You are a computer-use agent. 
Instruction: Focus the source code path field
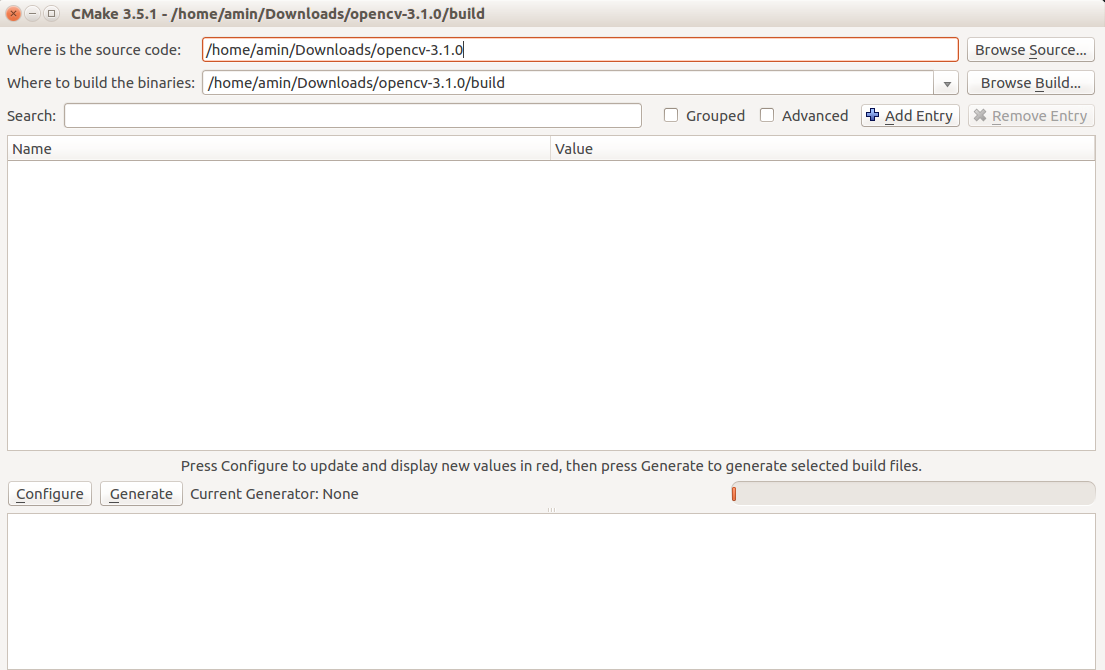(x=580, y=49)
